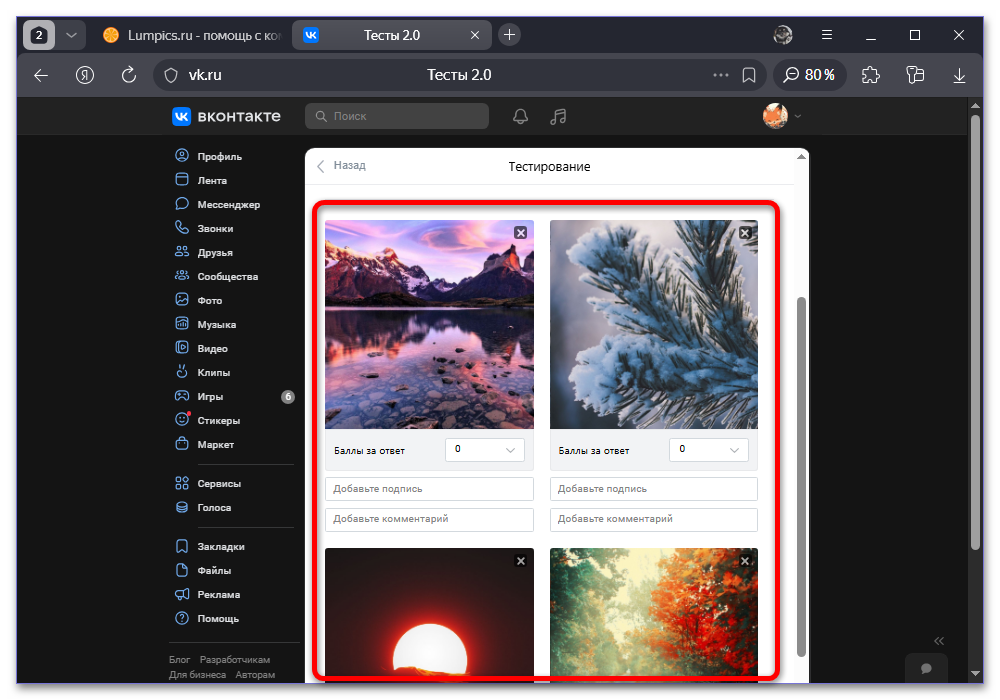Open the Лента news feed icon
1000x700 pixels.
182,180
